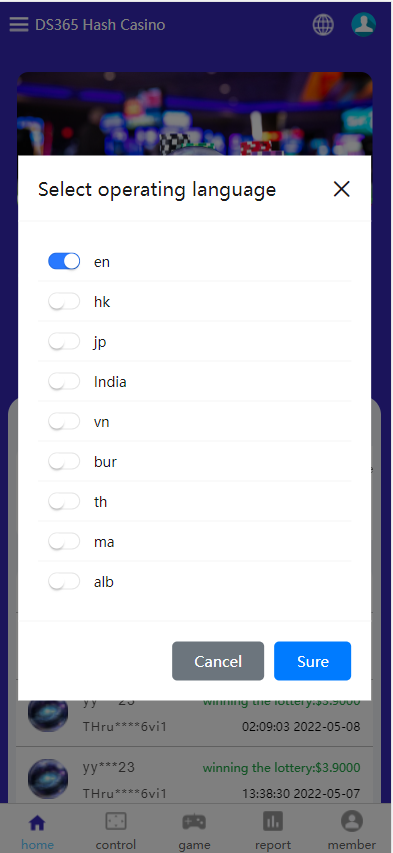Turn on the bur language switch
Screen dimensions: 393x853
click(64, 462)
